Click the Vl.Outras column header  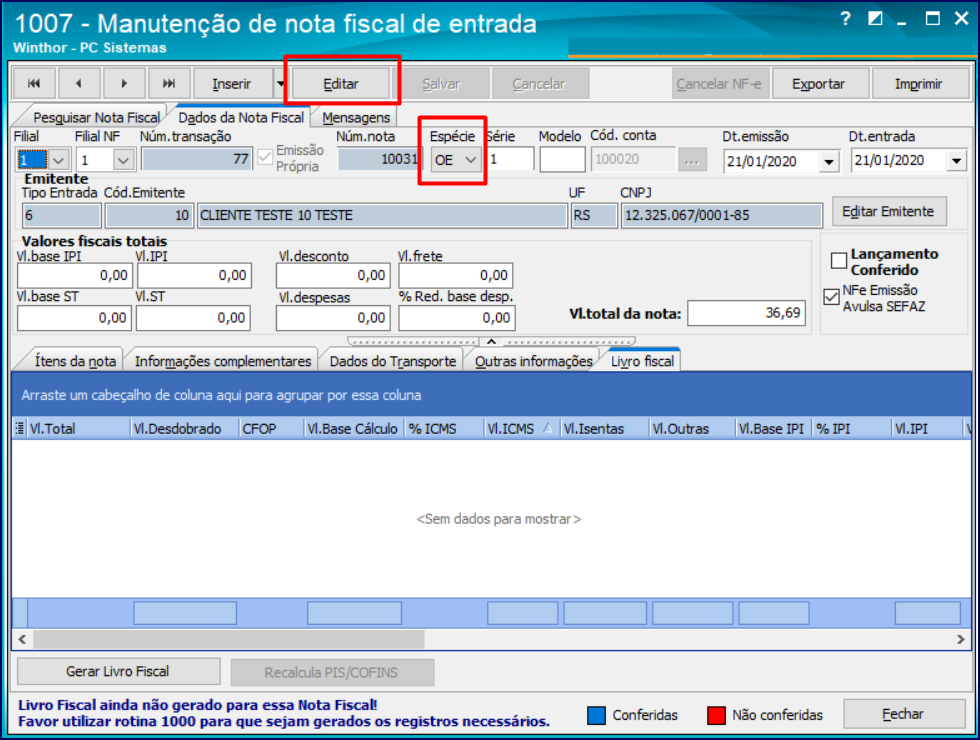692,429
